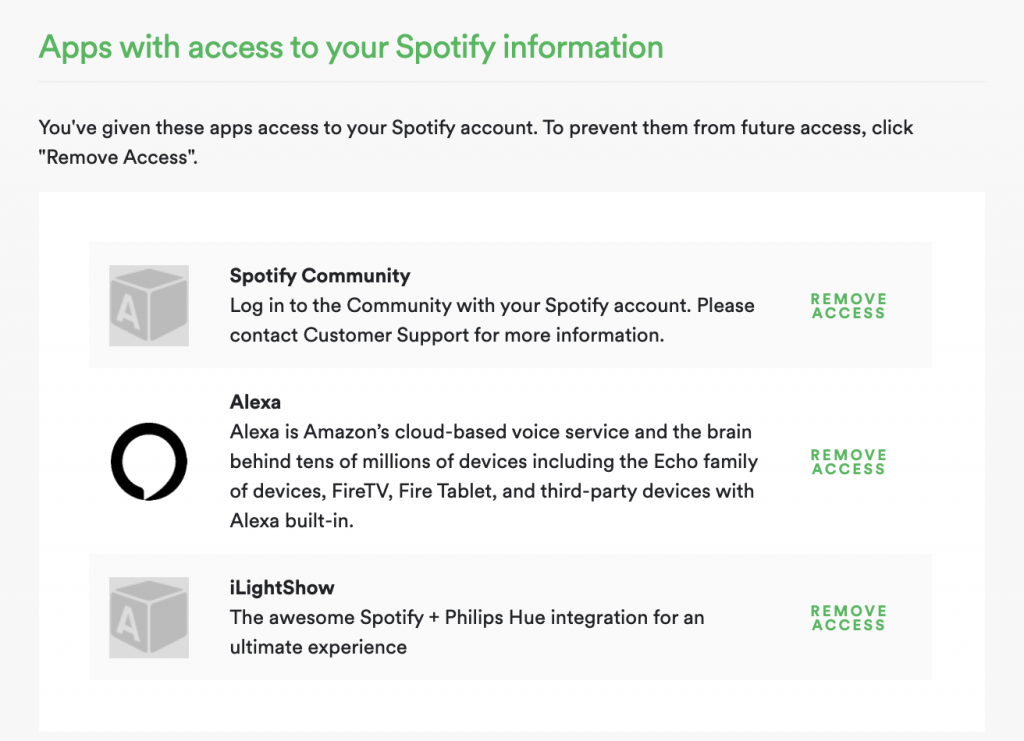
Task: Remove access for Alexa
Action: [x=848, y=462]
